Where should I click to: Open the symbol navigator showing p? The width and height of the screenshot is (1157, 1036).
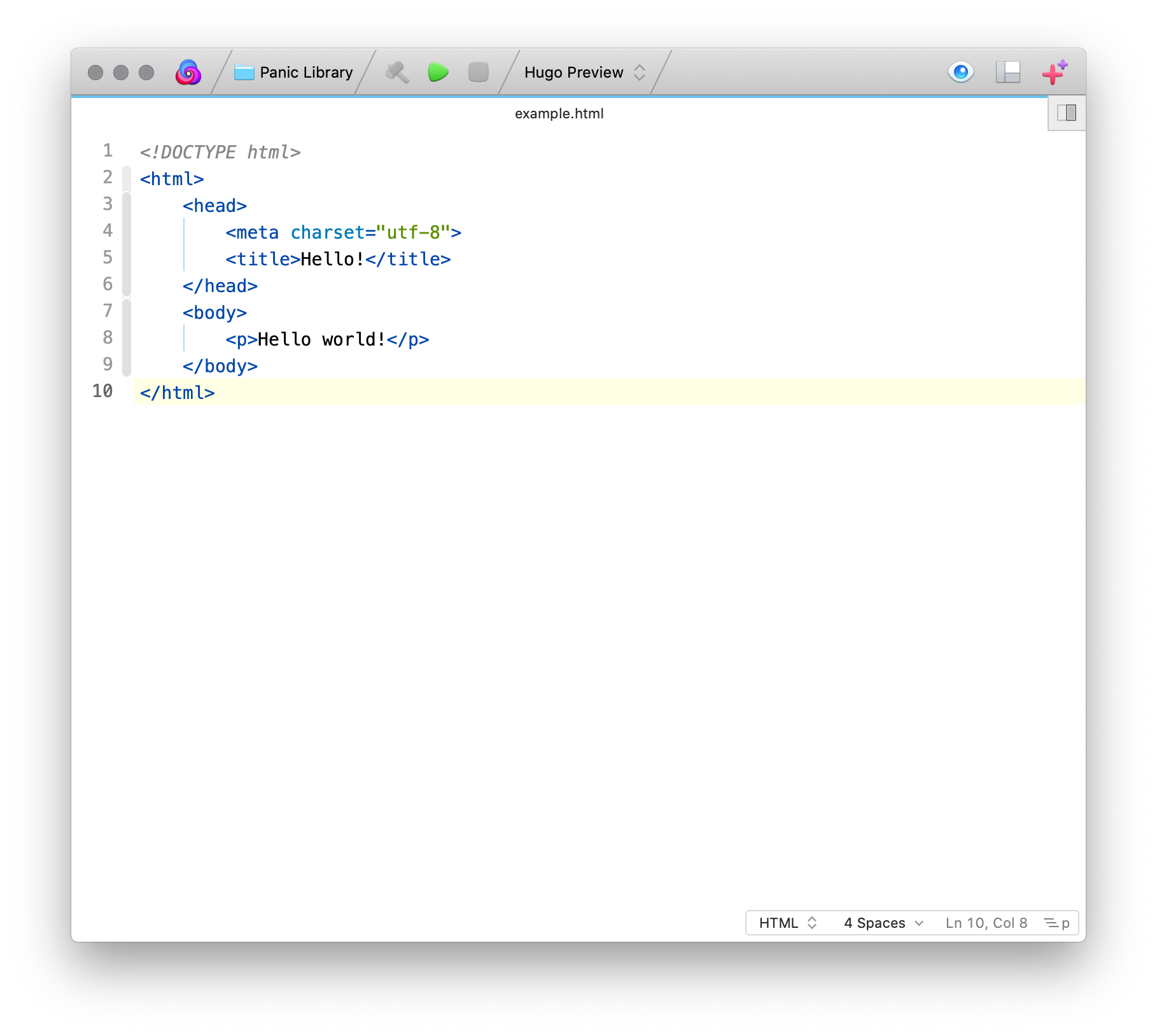1057,923
